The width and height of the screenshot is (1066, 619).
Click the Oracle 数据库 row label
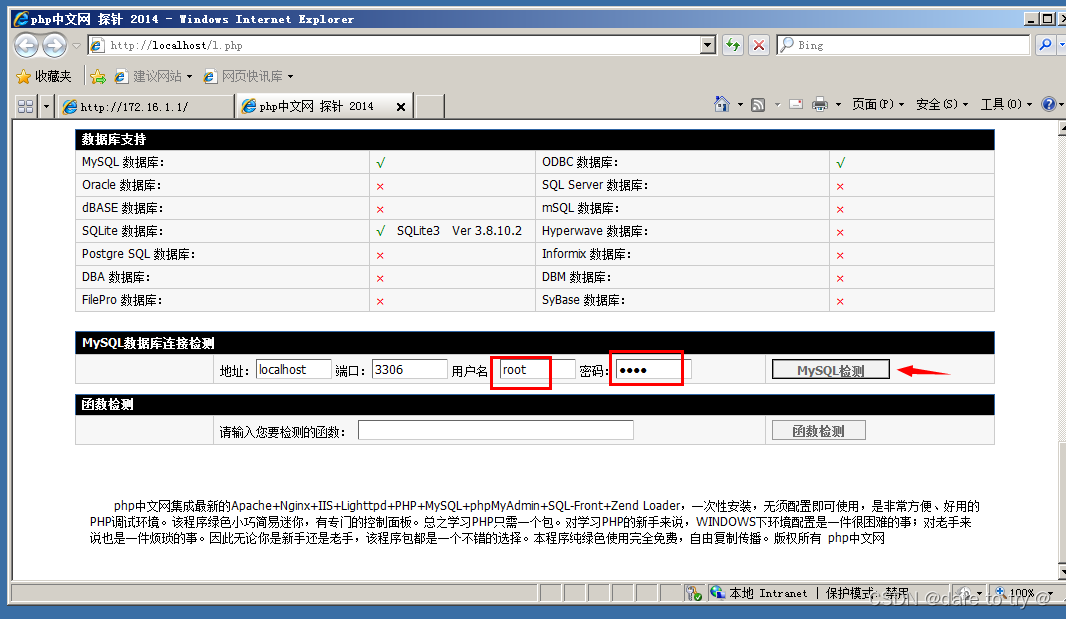coord(122,185)
